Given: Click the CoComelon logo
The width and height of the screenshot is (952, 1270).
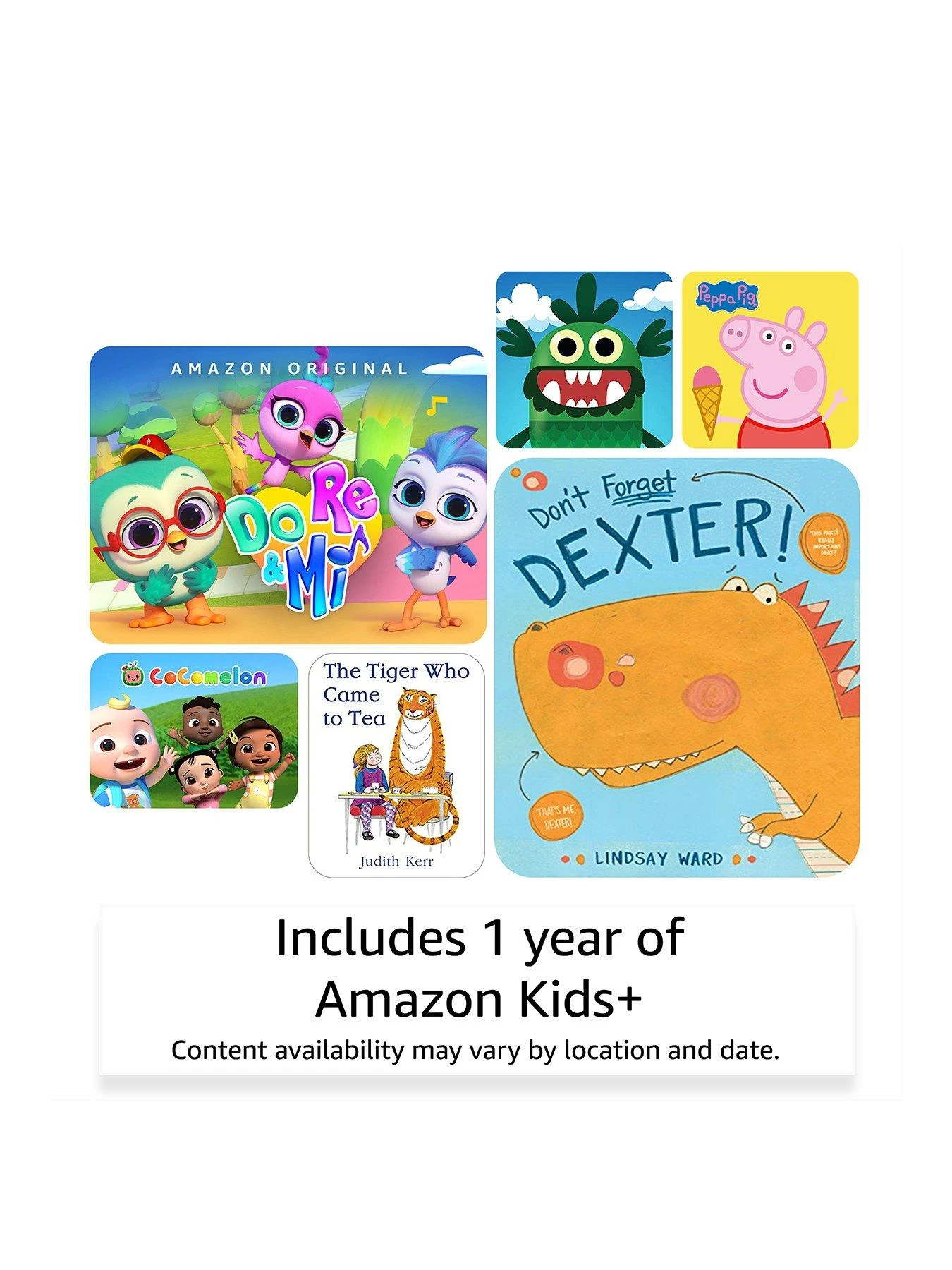Looking at the screenshot, I should (194, 676).
